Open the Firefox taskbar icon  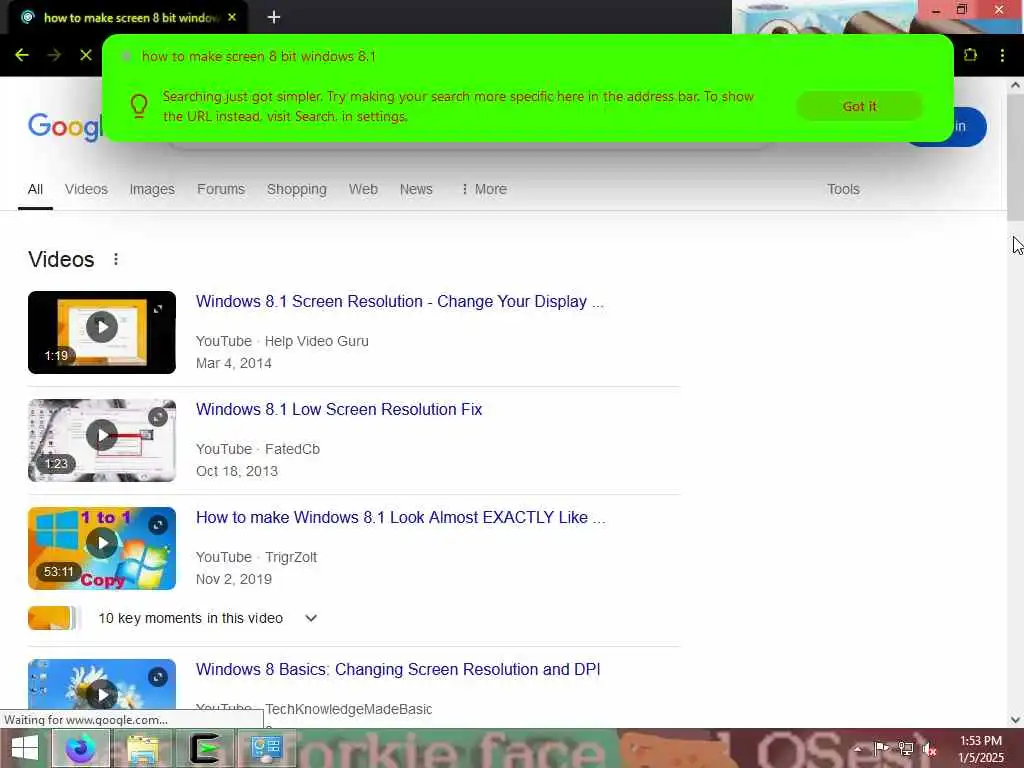[x=80, y=748]
